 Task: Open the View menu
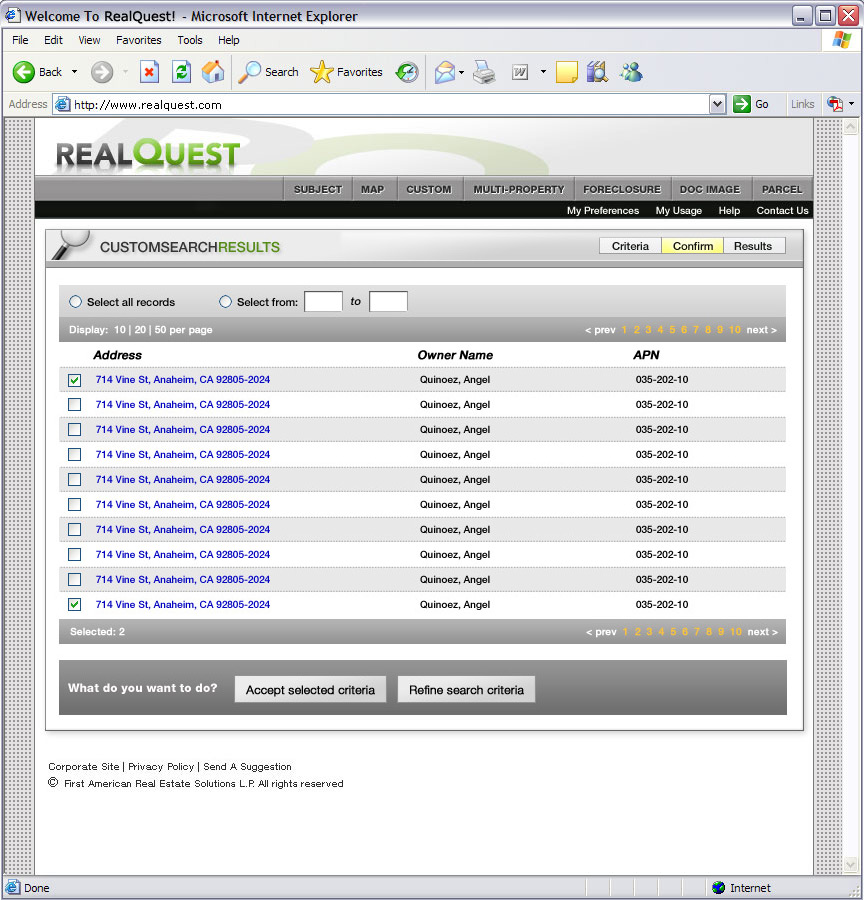pyautogui.click(x=89, y=40)
